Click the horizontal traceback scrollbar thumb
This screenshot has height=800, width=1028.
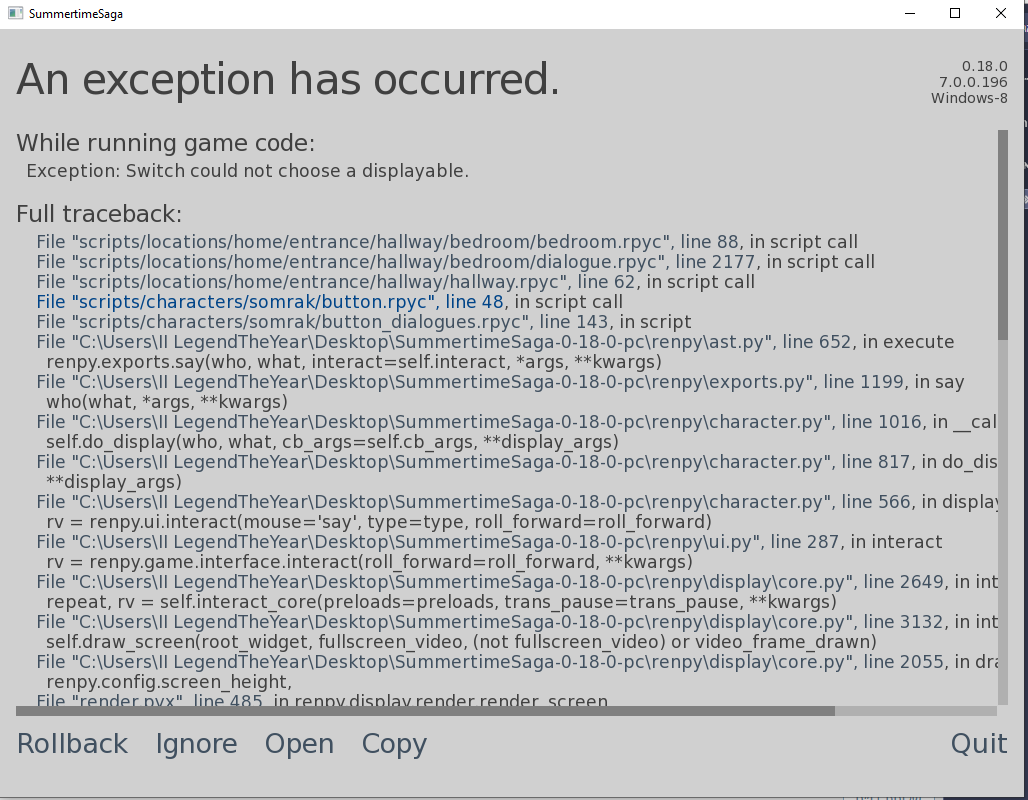(425, 711)
